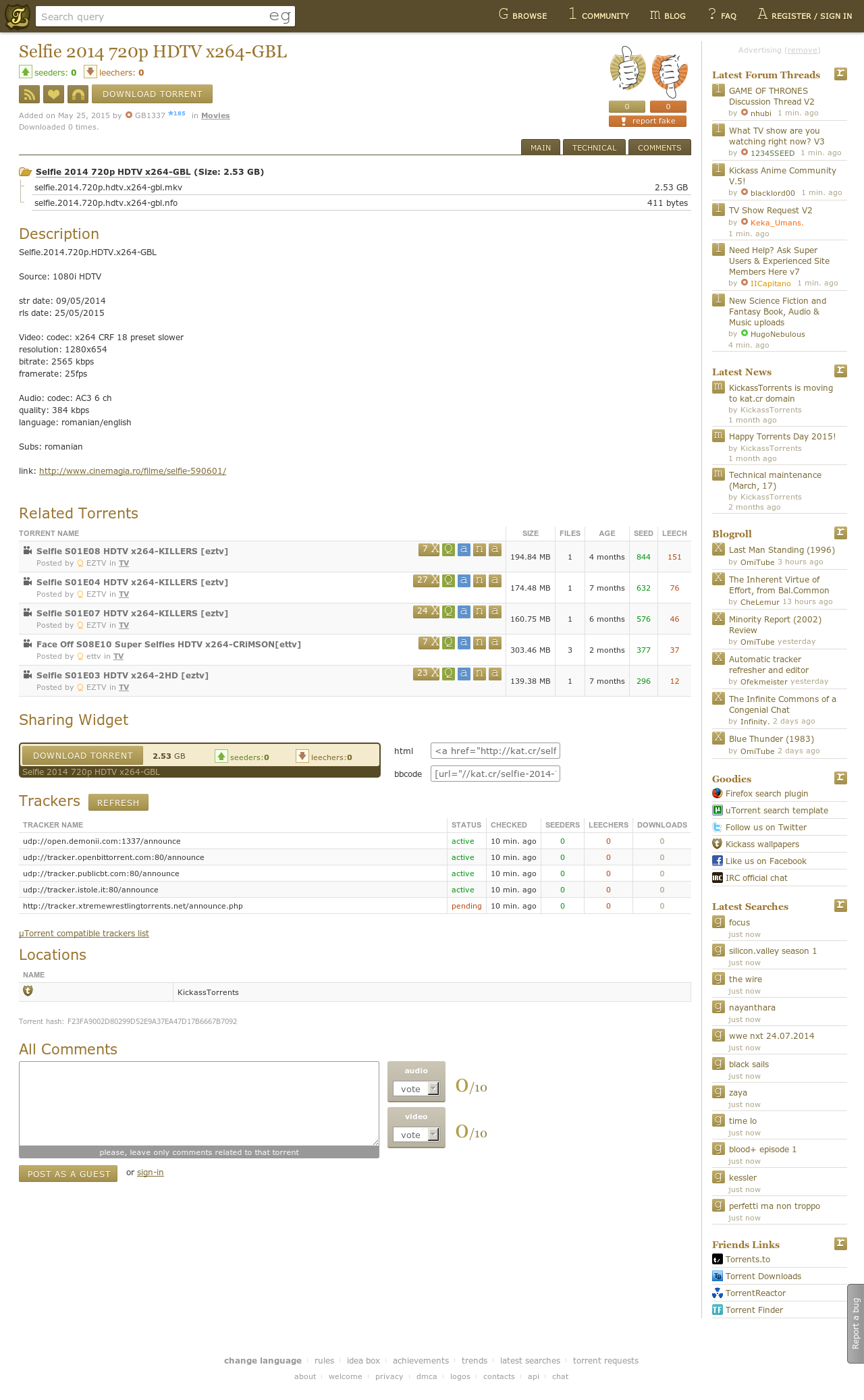Click the uTorrent search template icon
The height and width of the screenshot is (1400, 864).
(718, 811)
